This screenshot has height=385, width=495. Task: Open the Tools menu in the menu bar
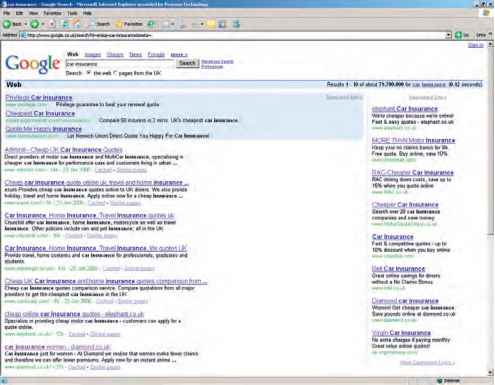pyautogui.click(x=72, y=13)
